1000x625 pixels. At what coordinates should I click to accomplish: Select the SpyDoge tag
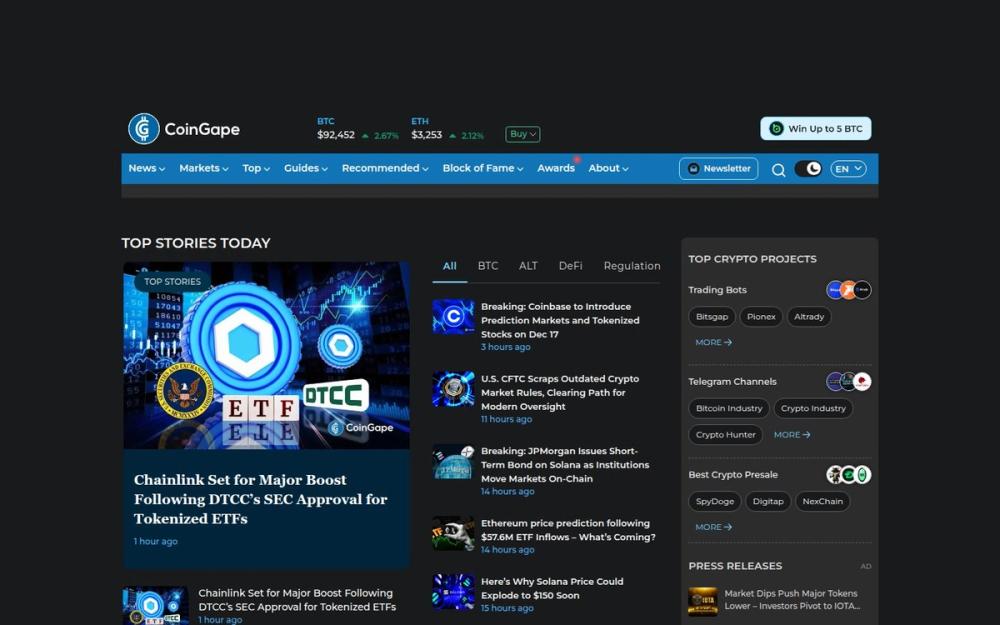(714, 501)
